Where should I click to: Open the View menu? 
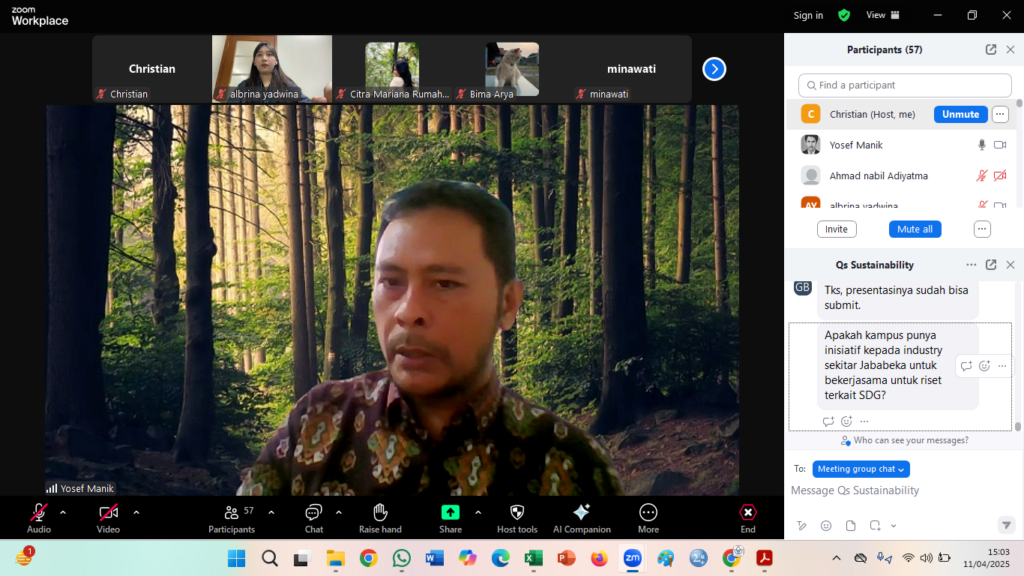click(882, 15)
